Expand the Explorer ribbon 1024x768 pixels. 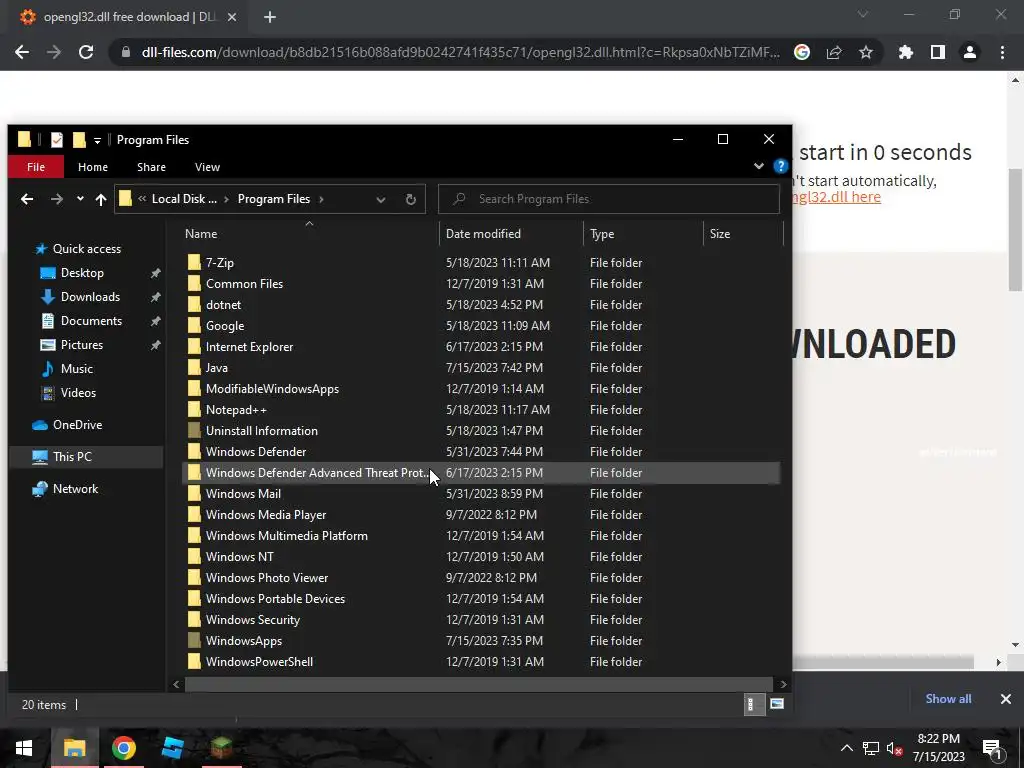tap(759, 166)
